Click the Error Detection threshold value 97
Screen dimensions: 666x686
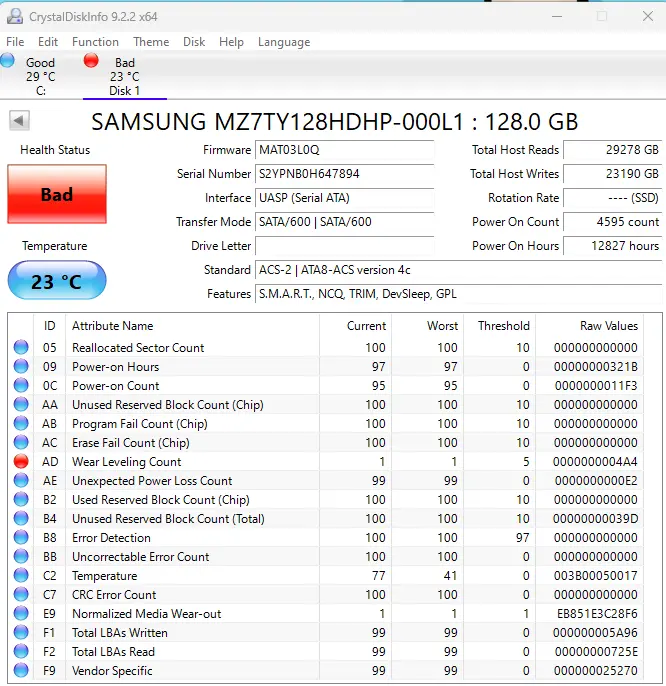coord(522,538)
